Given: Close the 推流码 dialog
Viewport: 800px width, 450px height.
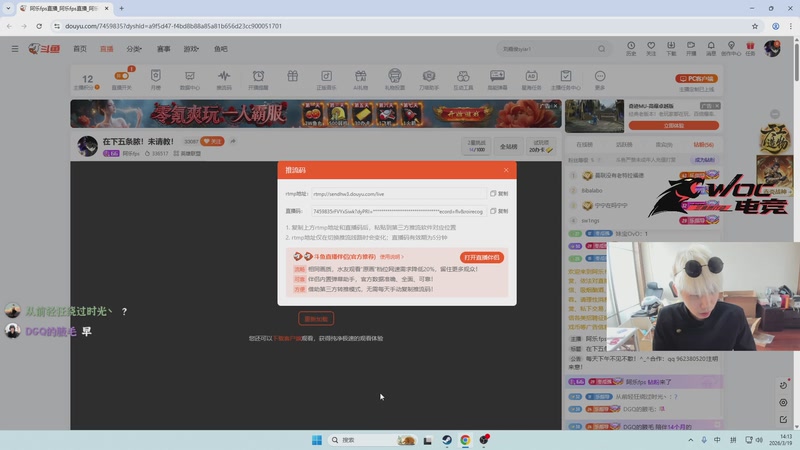Looking at the screenshot, I should [x=506, y=170].
